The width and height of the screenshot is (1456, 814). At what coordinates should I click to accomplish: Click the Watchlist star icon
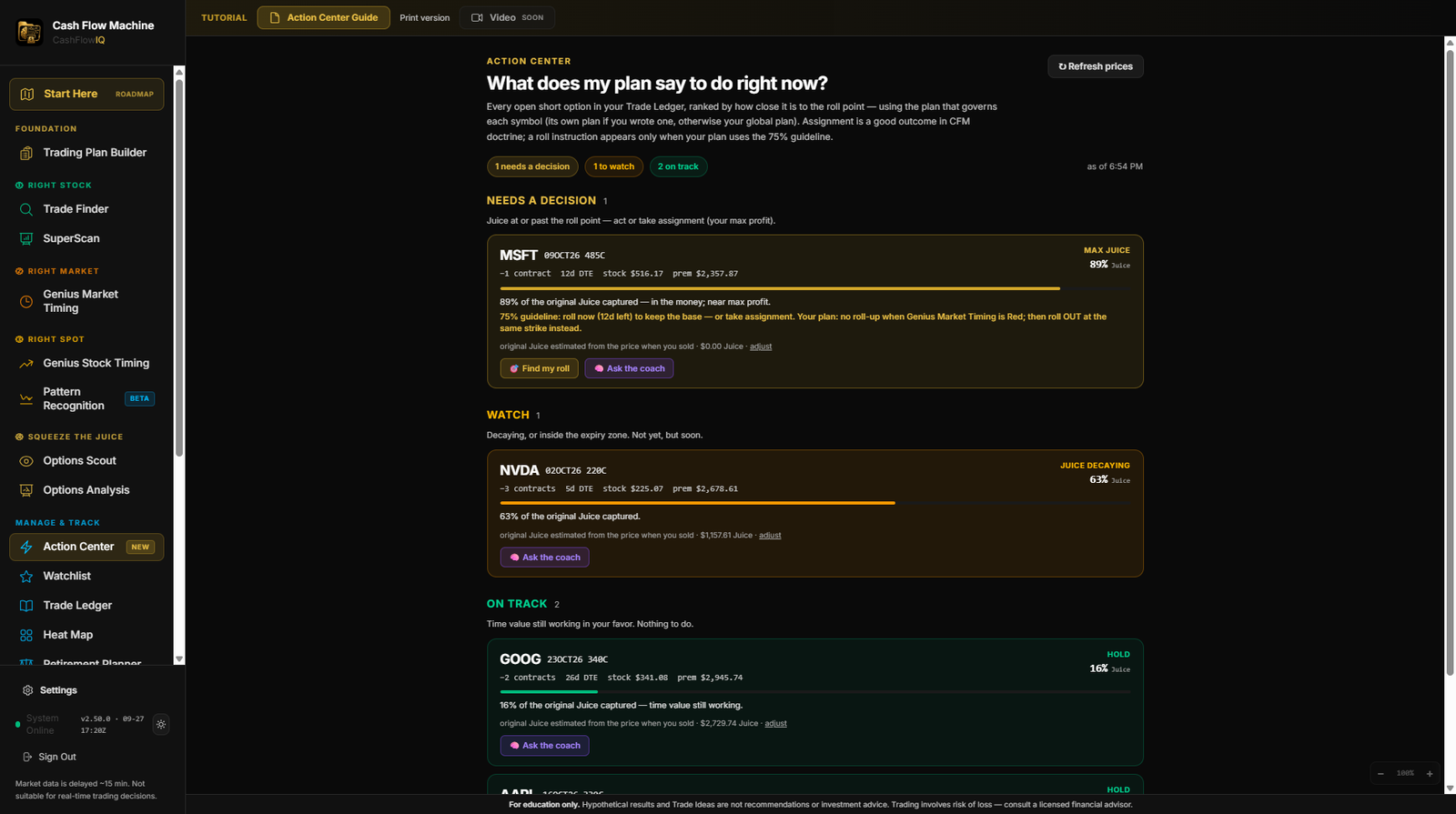pos(26,577)
